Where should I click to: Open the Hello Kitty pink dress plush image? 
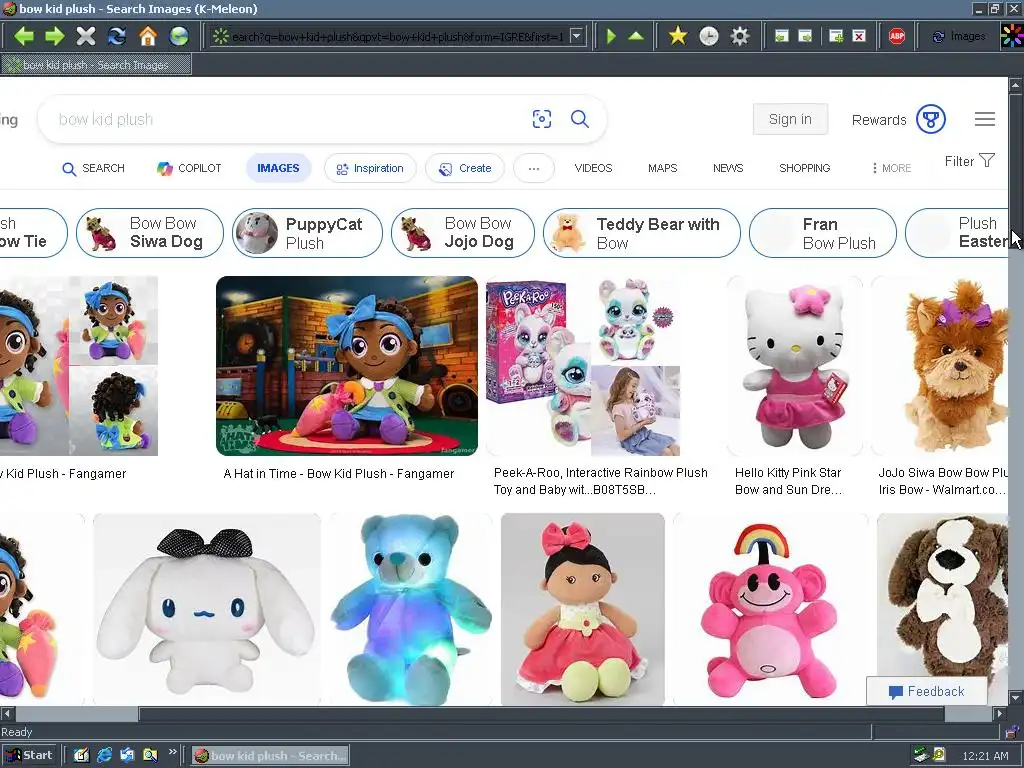coord(795,366)
